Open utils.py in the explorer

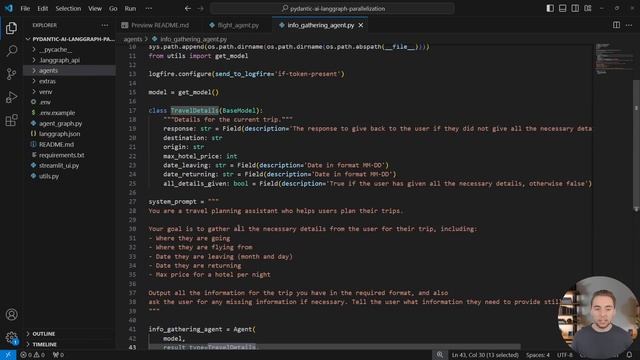tap(69, 176)
